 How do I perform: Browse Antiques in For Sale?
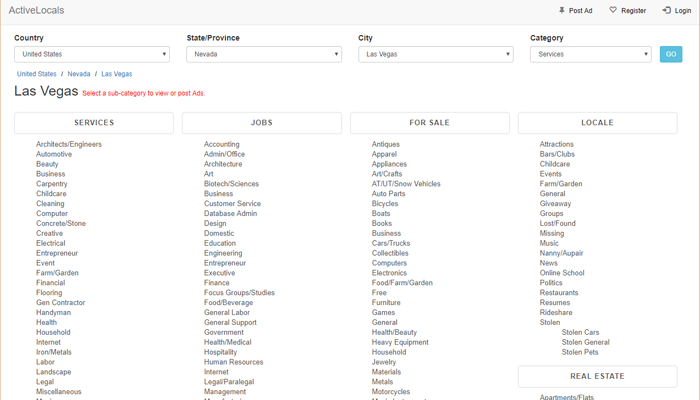click(x=386, y=144)
